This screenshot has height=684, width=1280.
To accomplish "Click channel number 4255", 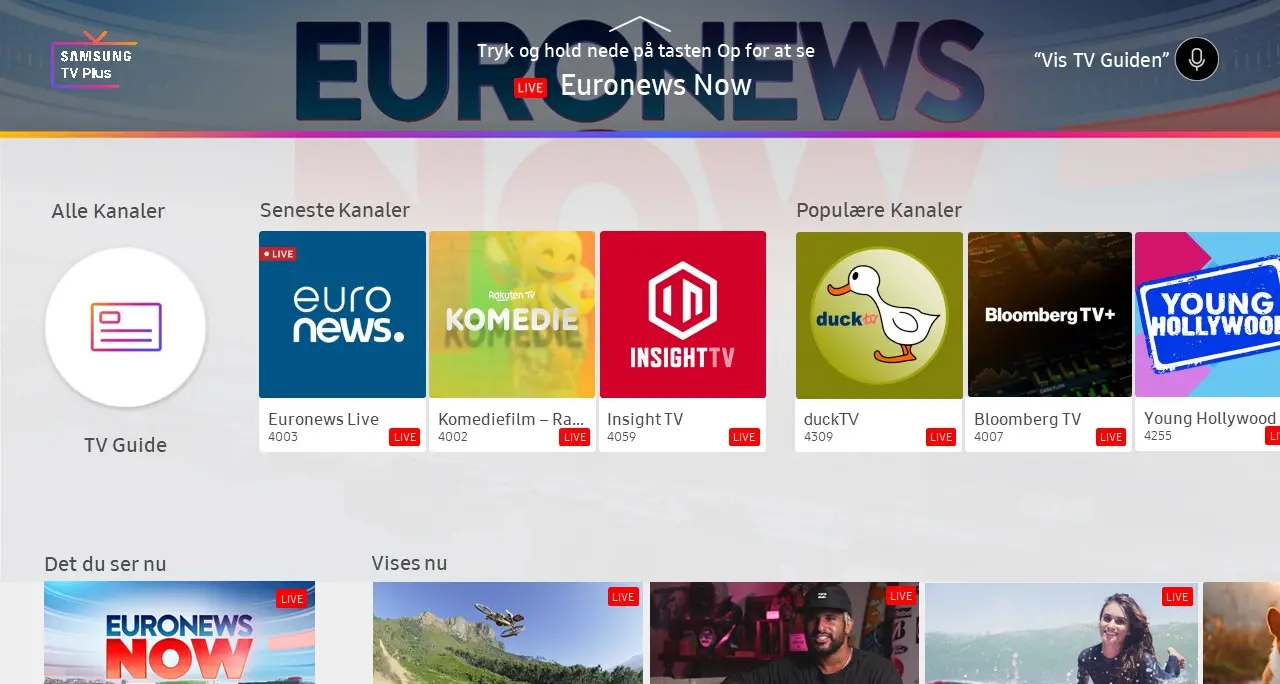I will [1158, 436].
